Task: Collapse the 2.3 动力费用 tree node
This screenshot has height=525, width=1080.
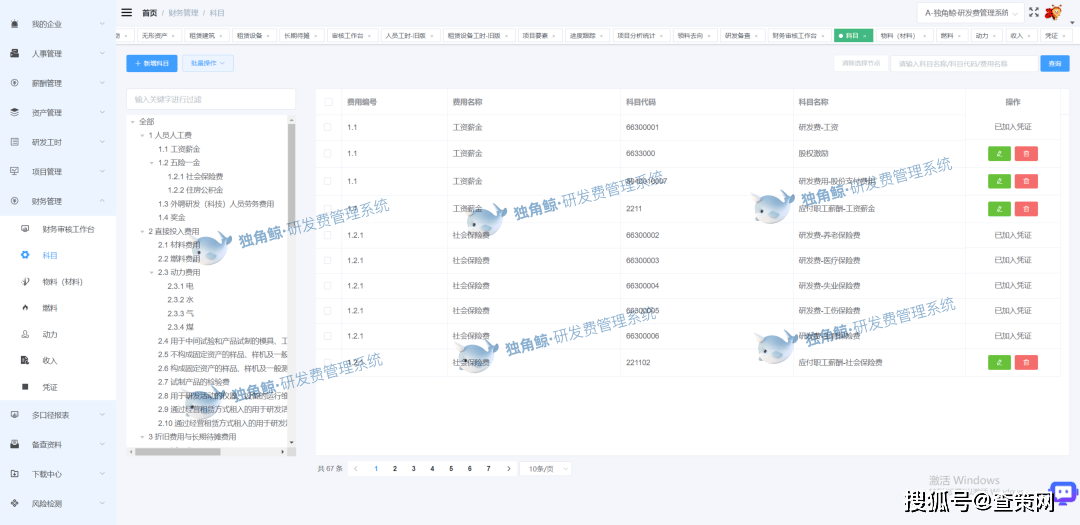Action: (x=152, y=272)
